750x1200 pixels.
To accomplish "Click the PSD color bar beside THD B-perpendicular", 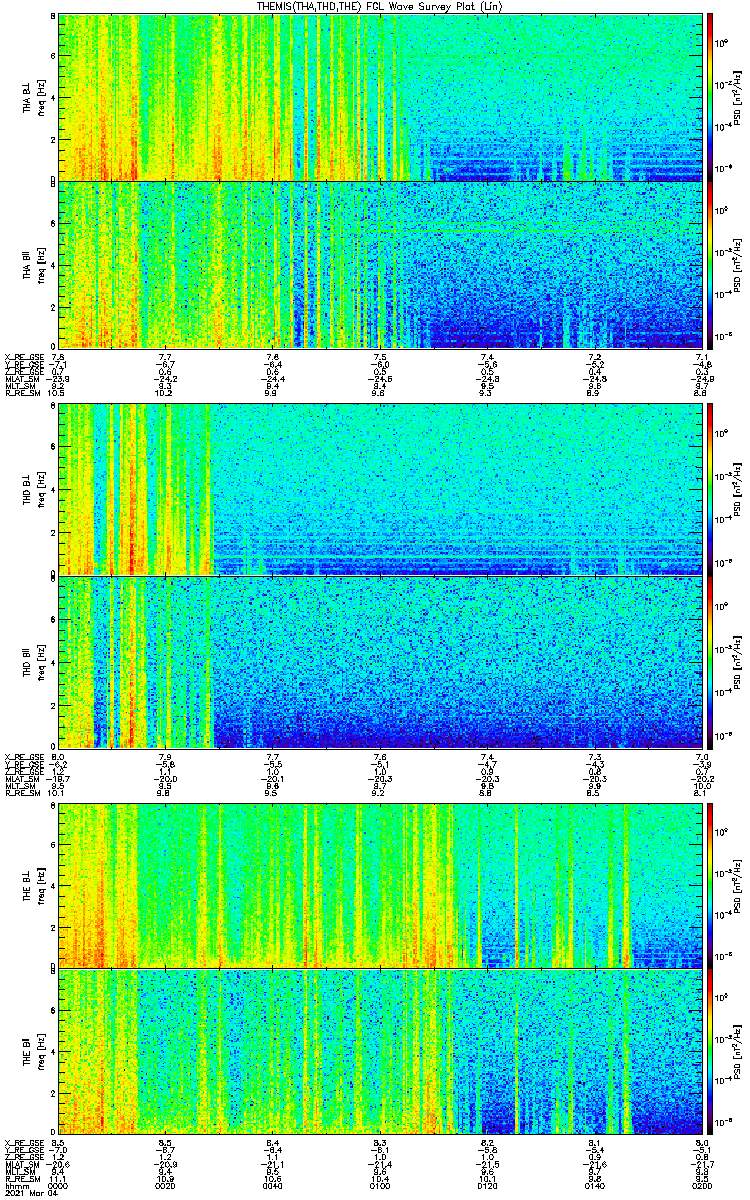I will tap(709, 488).
